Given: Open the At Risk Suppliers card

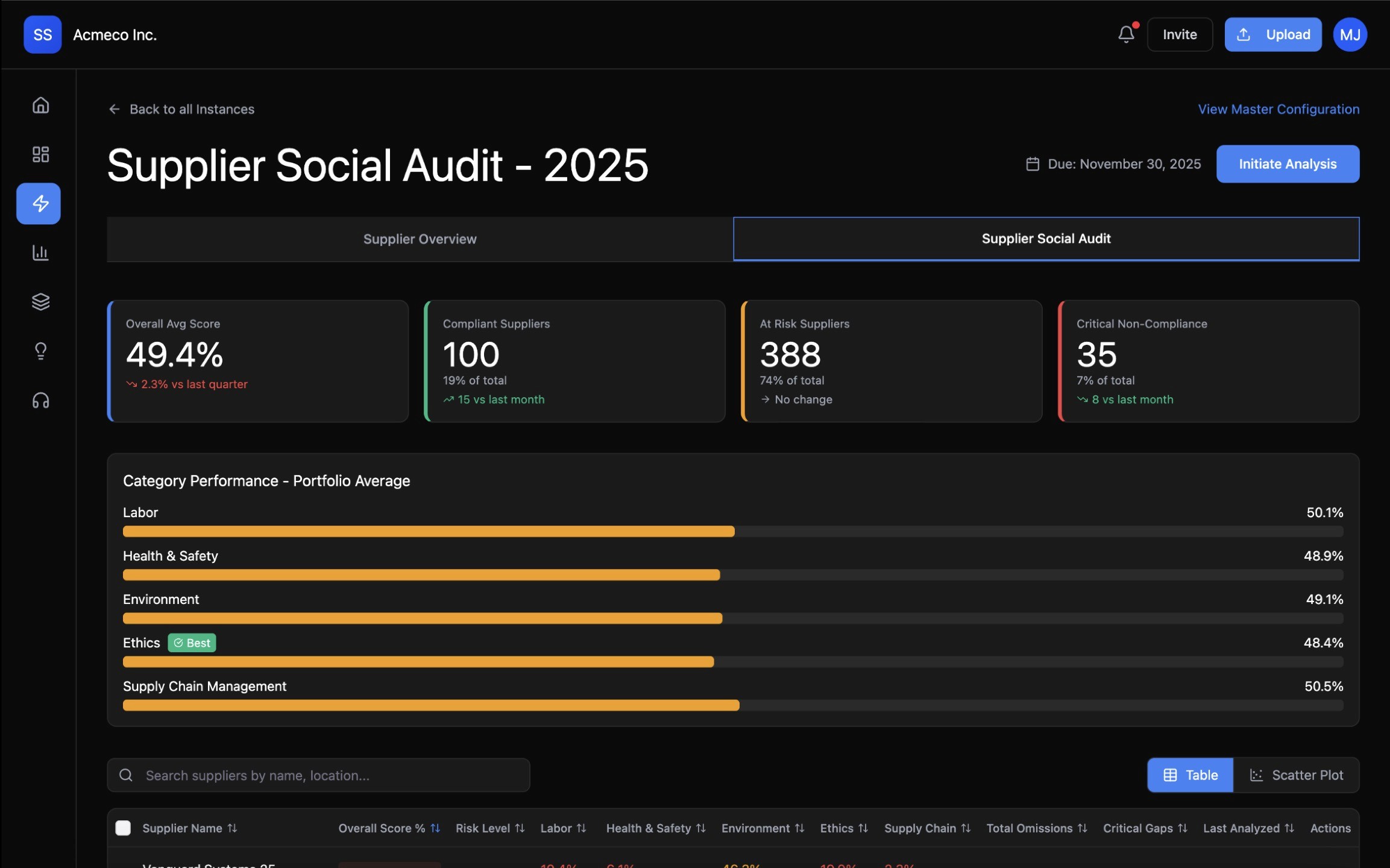Looking at the screenshot, I should click(x=892, y=361).
